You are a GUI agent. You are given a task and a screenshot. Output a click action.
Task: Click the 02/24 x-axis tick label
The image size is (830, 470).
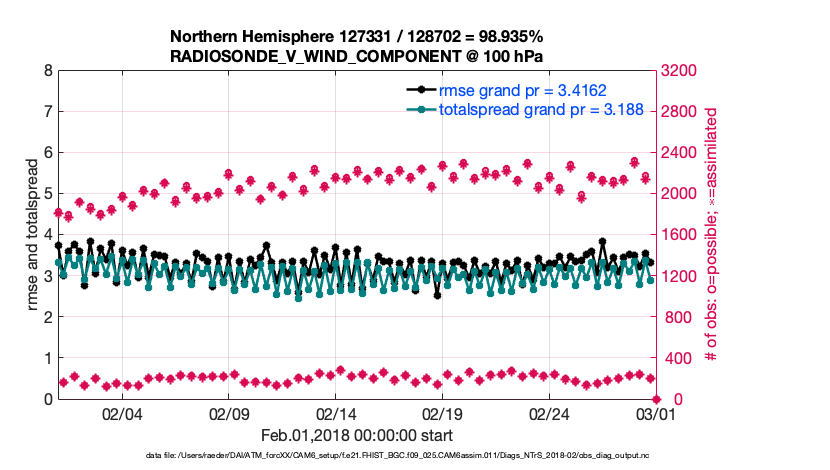point(550,413)
